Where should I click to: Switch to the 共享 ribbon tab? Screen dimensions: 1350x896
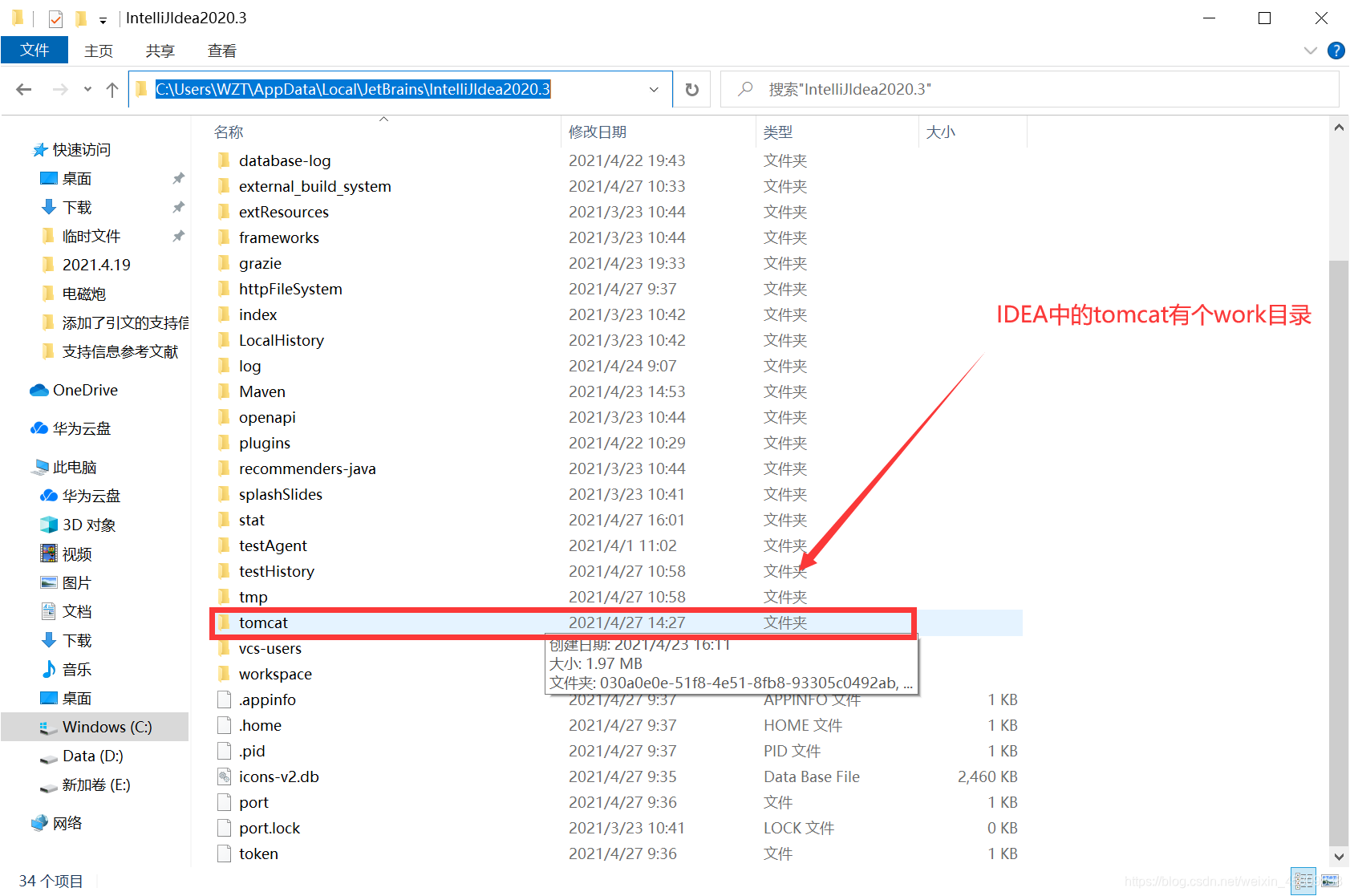tap(160, 51)
